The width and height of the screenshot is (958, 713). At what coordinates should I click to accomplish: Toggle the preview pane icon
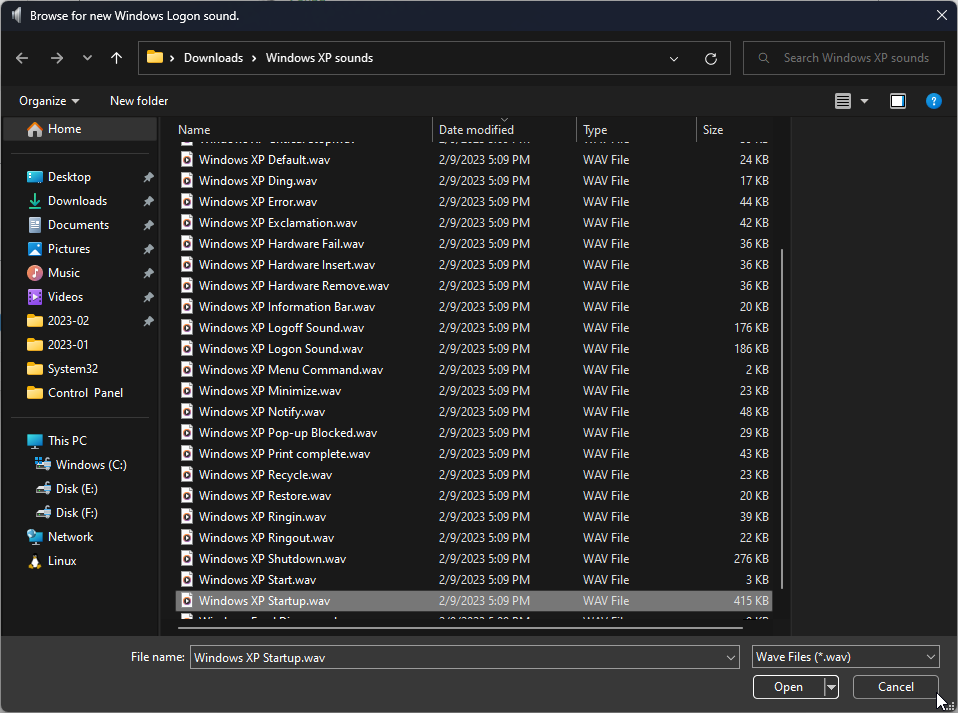pyautogui.click(x=897, y=101)
